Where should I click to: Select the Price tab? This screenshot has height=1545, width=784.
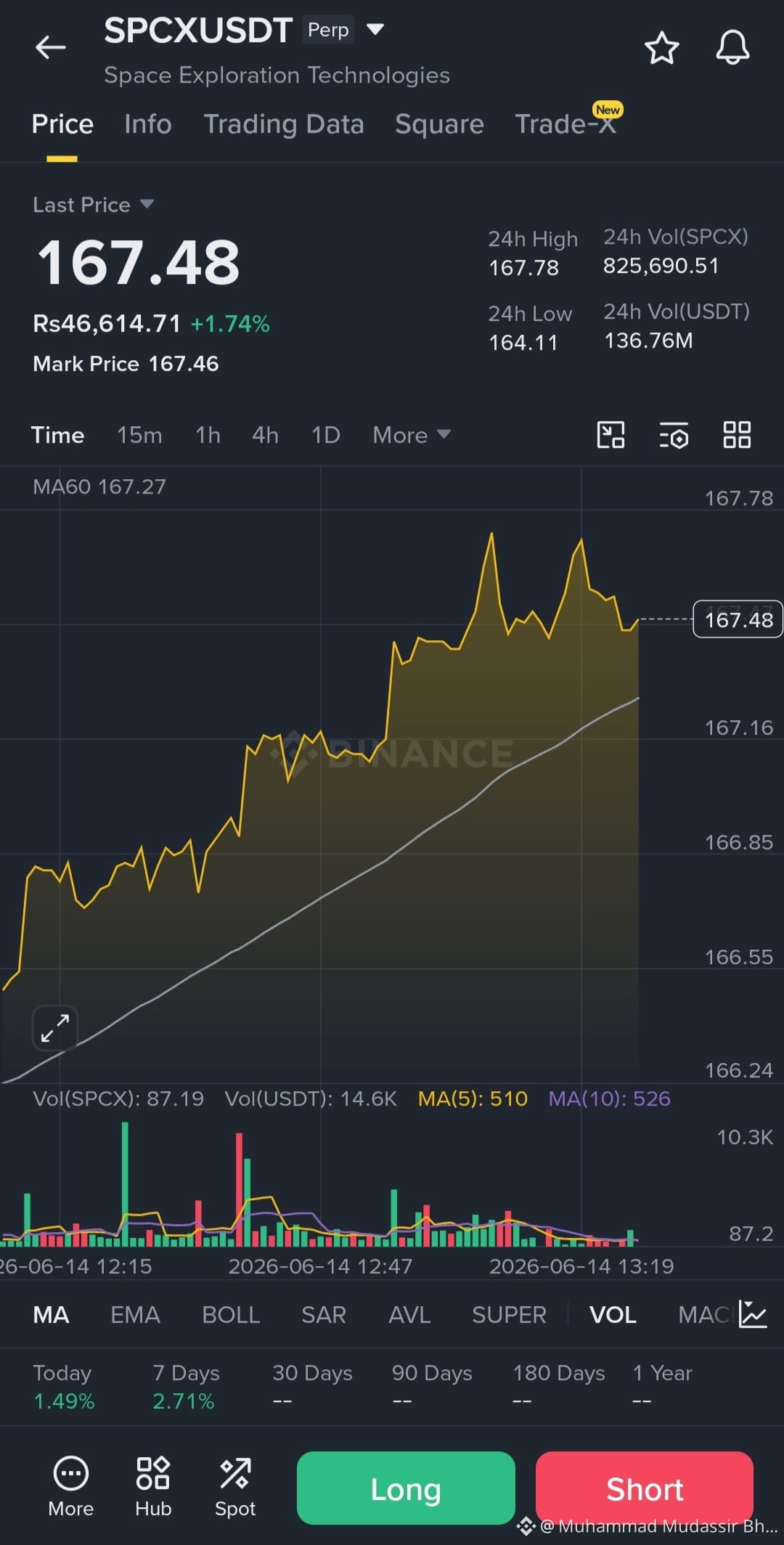tap(62, 124)
